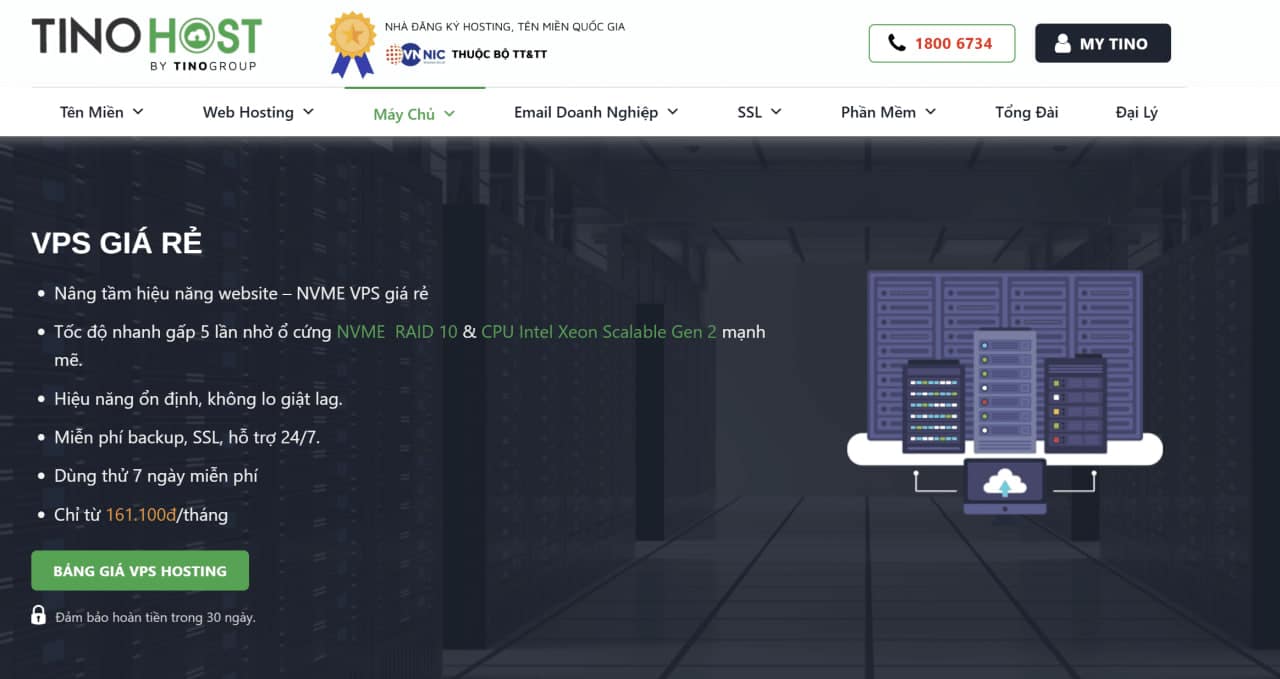Click 'Dùng thử 7 ngày miễn phí' bullet
This screenshot has width=1280, height=679.
coord(156,476)
